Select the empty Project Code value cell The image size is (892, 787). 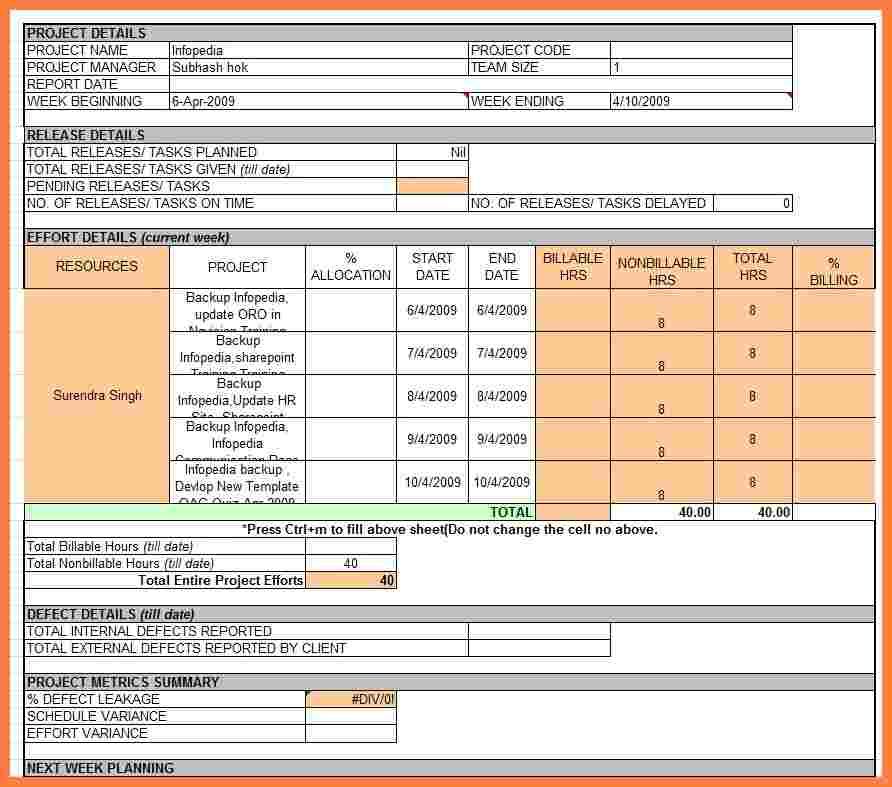point(700,50)
